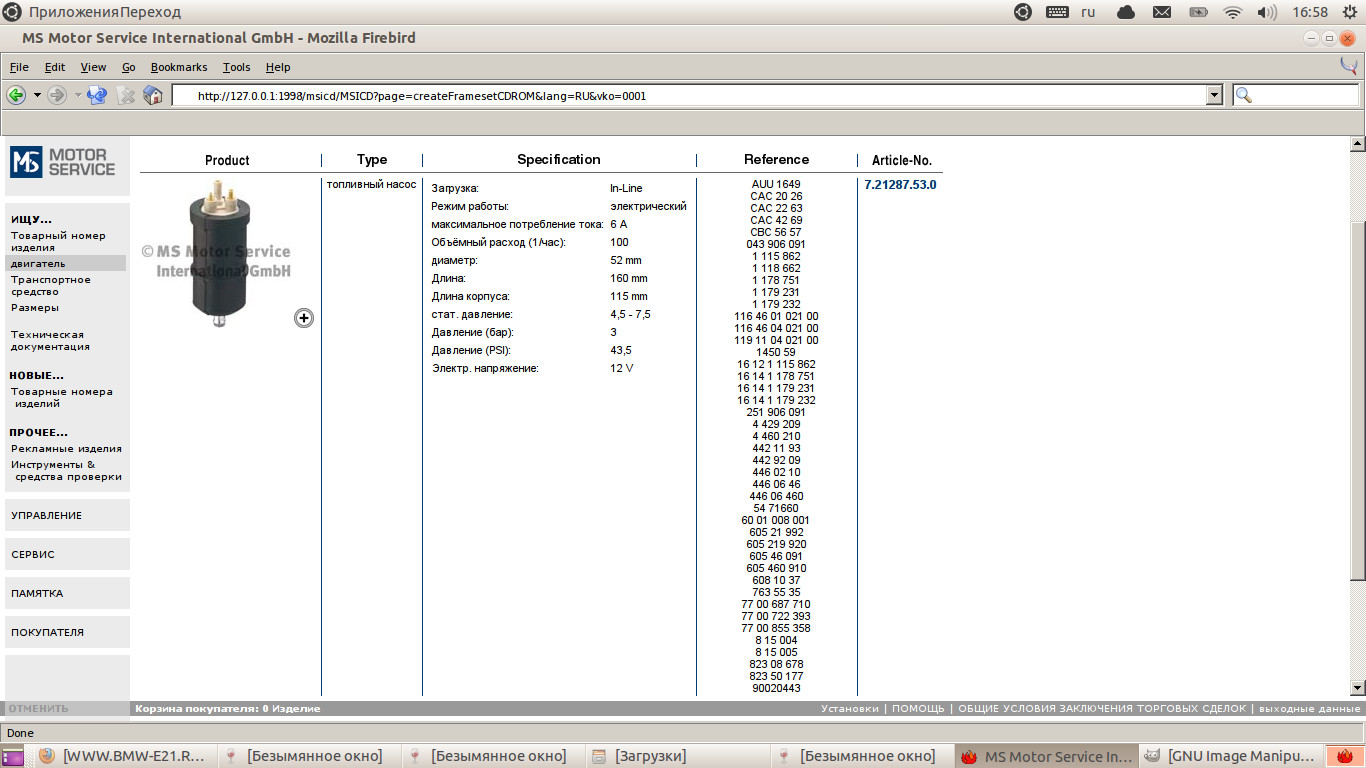Open article number 7.21287.53.0 link
1366x768 pixels.
click(x=900, y=185)
